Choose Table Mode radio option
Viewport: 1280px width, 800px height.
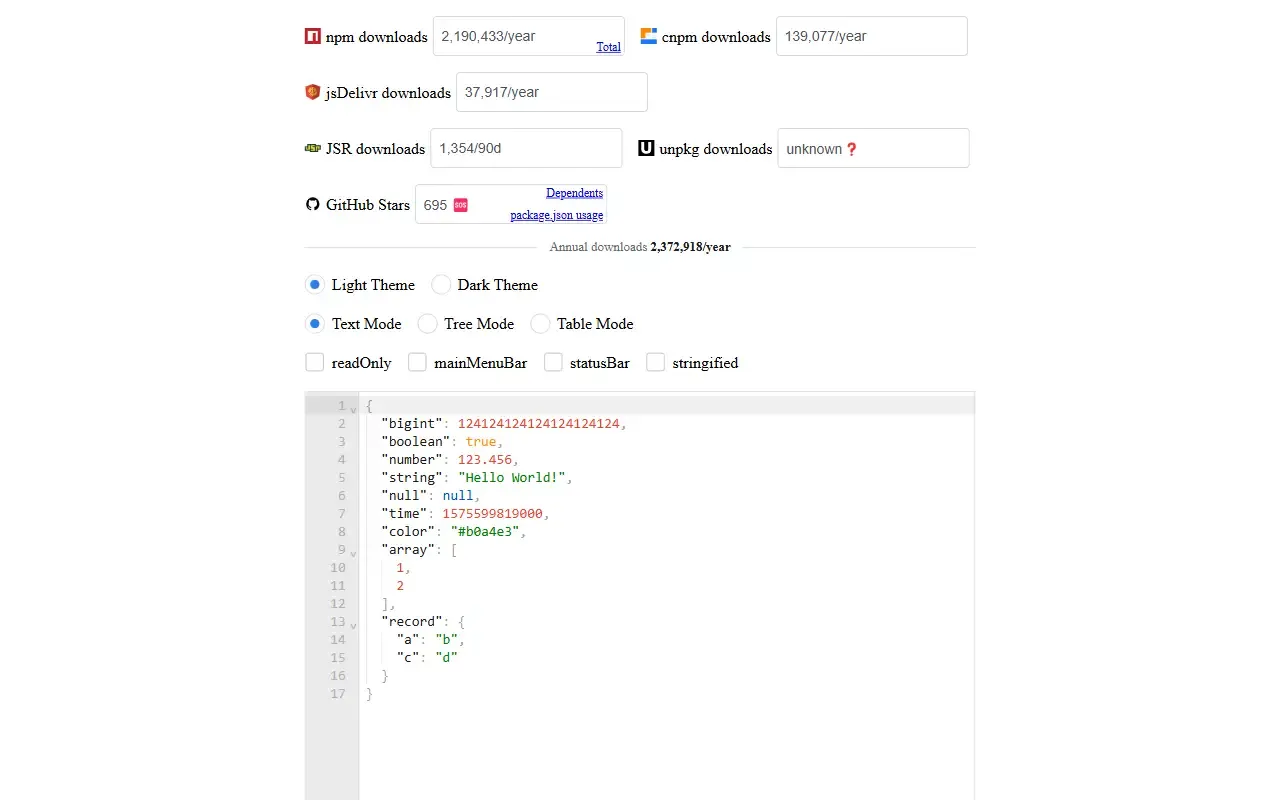click(x=540, y=324)
